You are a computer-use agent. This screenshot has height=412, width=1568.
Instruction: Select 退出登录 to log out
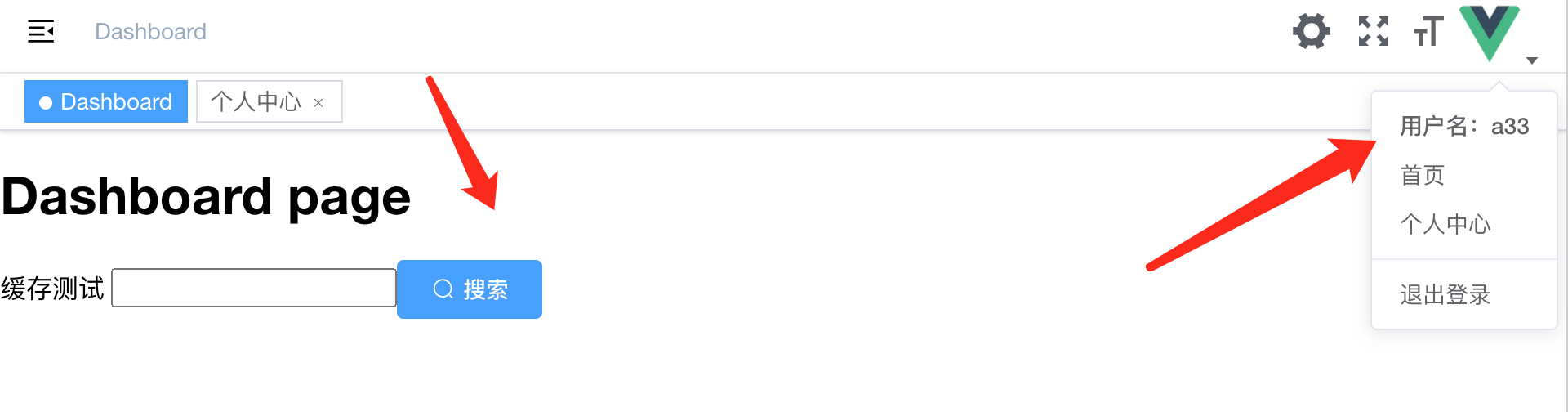1445,294
